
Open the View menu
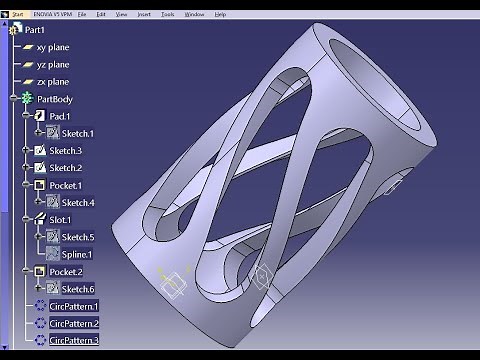pos(121,14)
